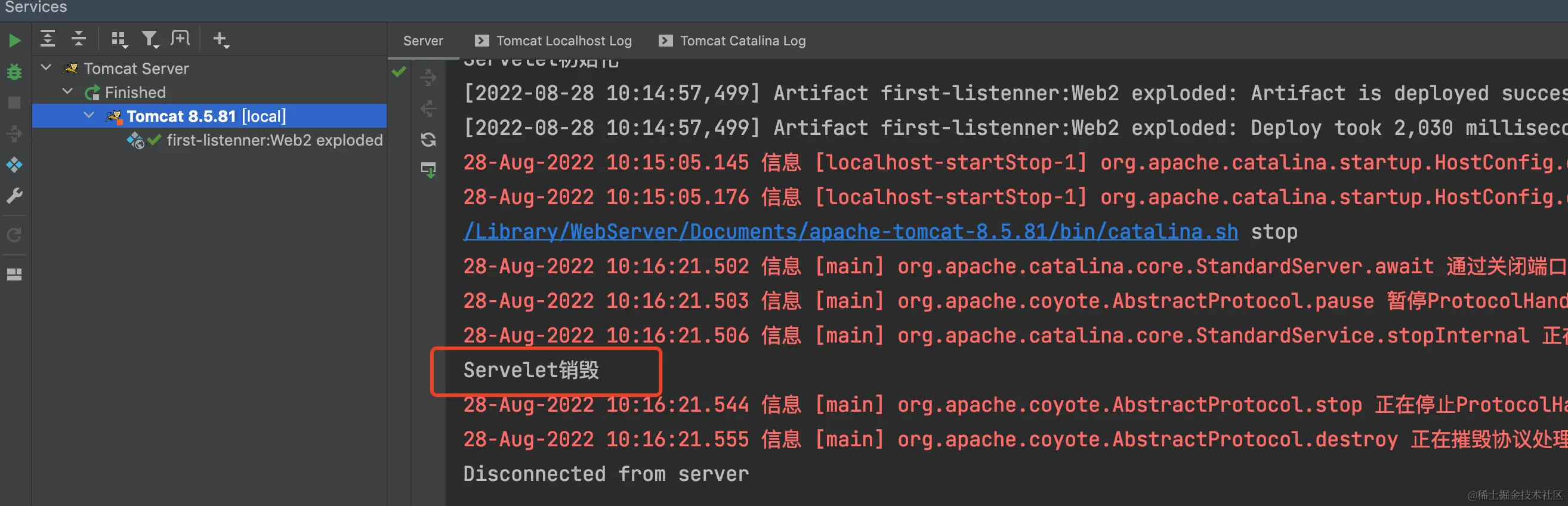Viewport: 1568px width, 506px height.
Task: Open the Group By menu
Action: pos(119,39)
